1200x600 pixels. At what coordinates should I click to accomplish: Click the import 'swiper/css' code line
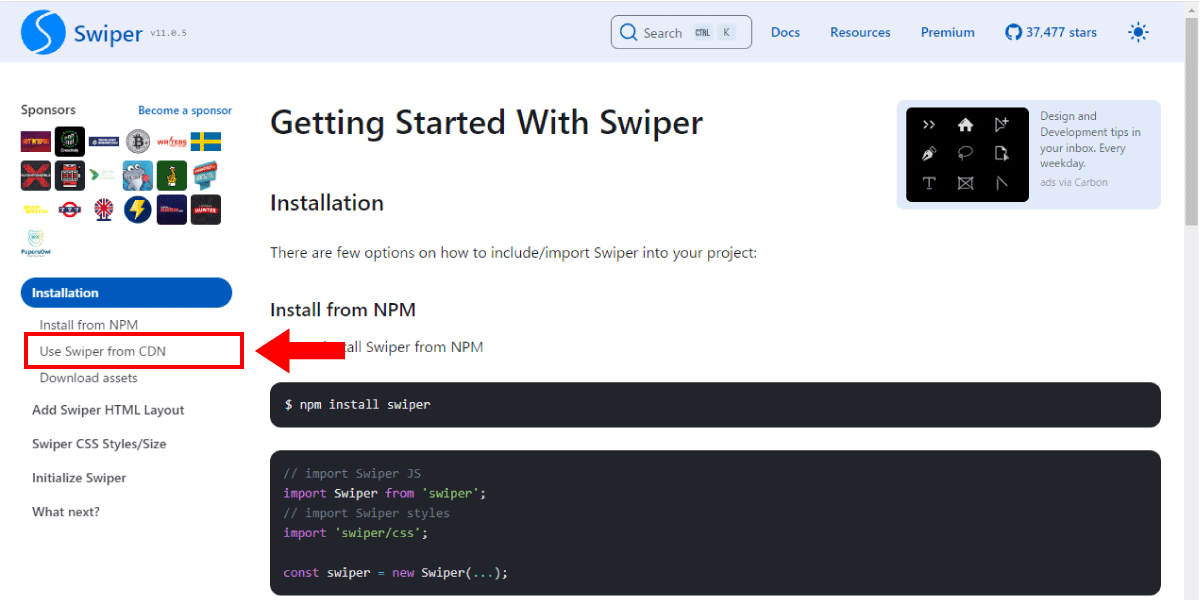click(x=356, y=533)
